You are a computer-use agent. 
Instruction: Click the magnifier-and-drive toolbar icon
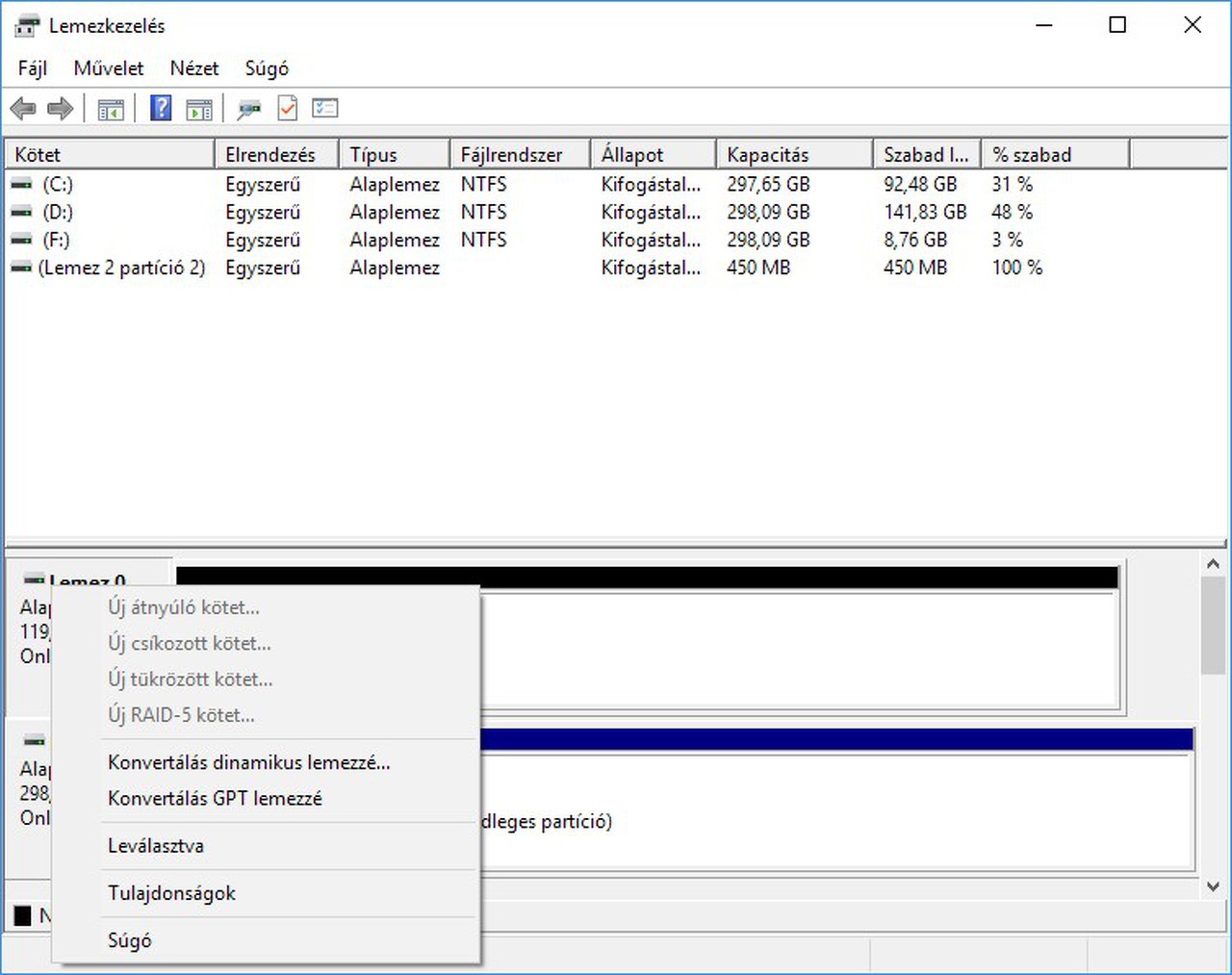[x=249, y=110]
